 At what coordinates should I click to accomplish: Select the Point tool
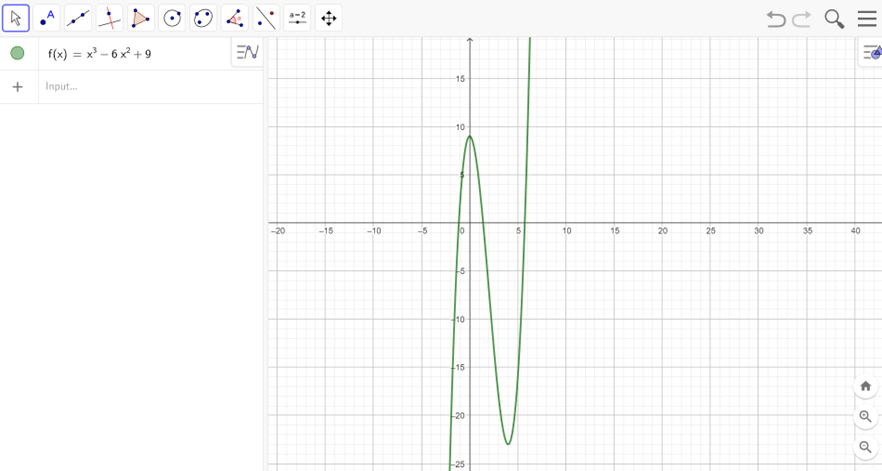click(47, 18)
